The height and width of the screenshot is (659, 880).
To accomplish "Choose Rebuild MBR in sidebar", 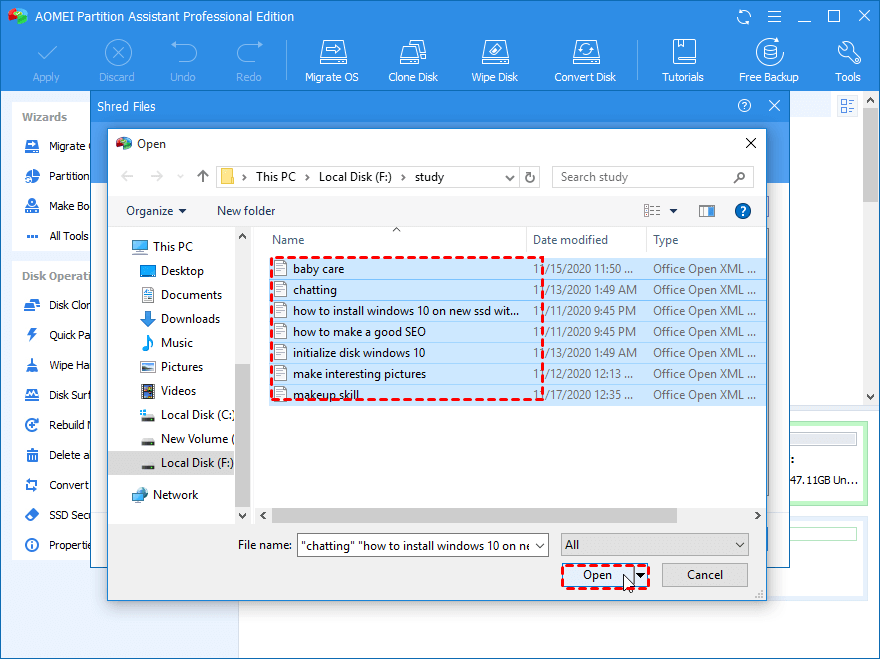I will [57, 425].
